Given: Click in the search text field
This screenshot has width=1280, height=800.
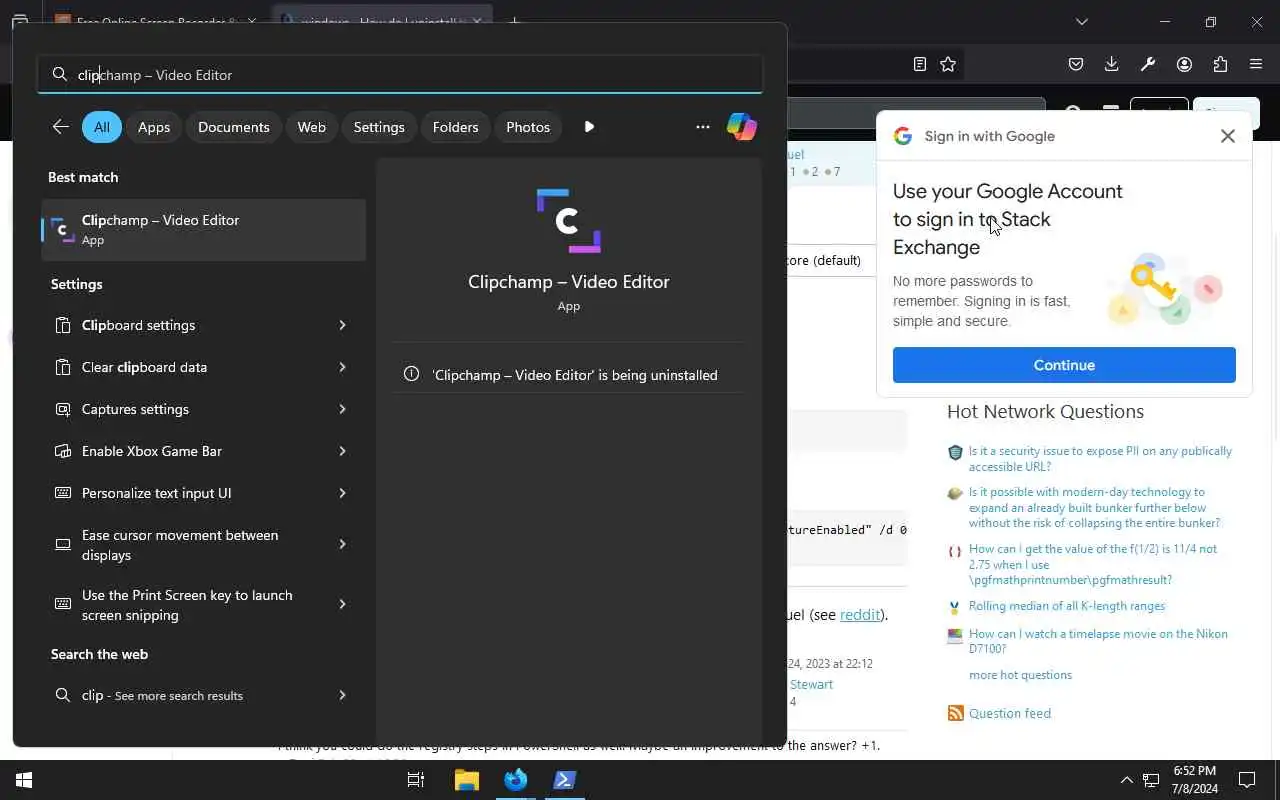Looking at the screenshot, I should 400,75.
